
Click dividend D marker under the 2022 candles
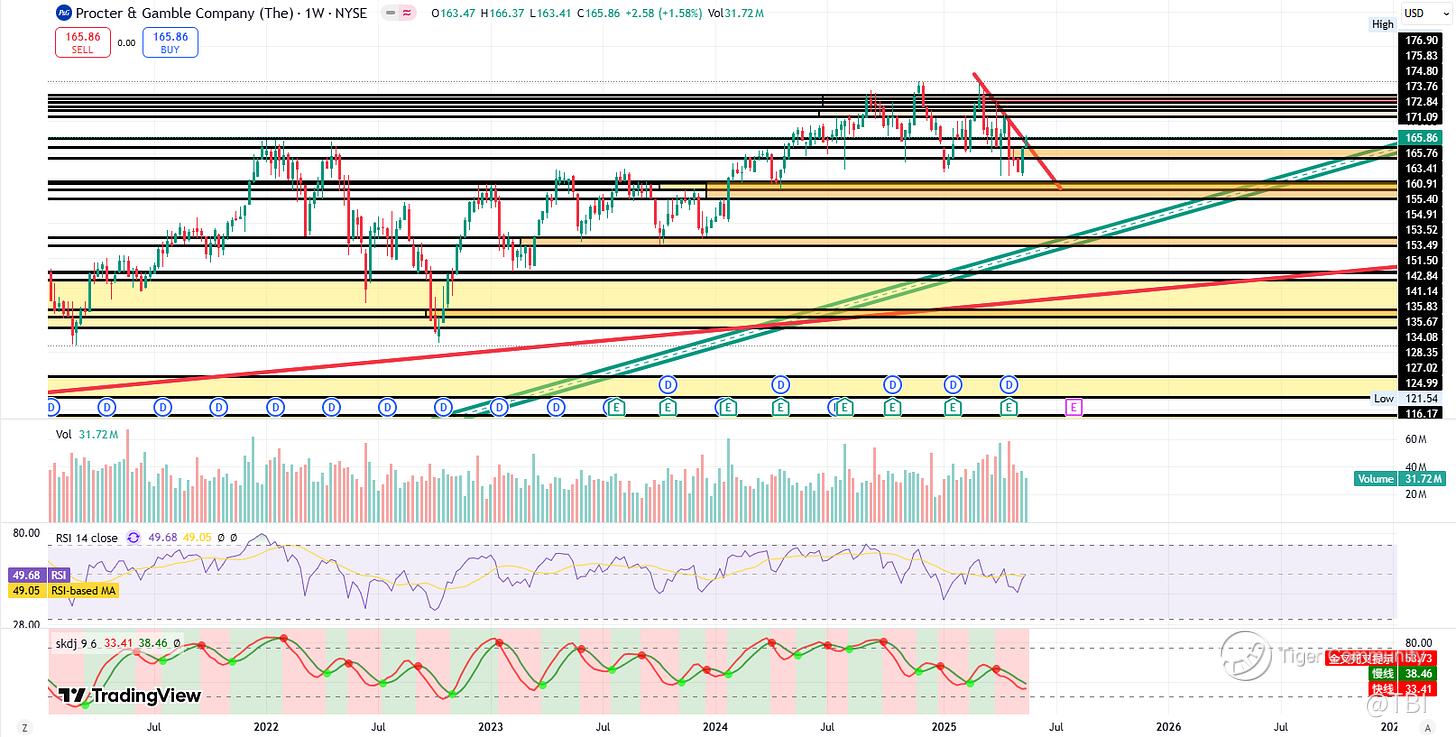tap(275, 407)
